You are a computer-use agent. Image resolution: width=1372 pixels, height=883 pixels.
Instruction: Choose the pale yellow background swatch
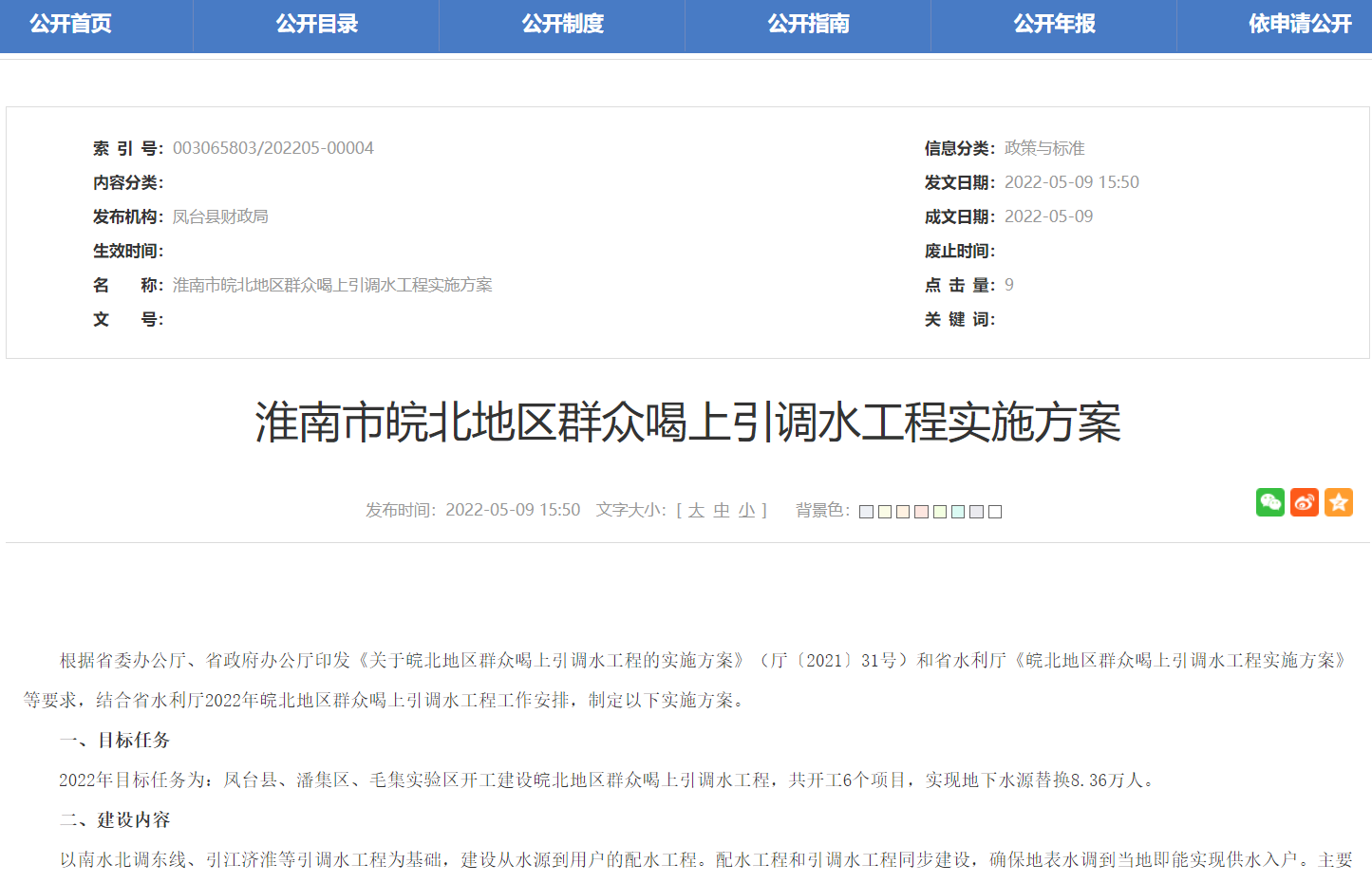pos(884,511)
